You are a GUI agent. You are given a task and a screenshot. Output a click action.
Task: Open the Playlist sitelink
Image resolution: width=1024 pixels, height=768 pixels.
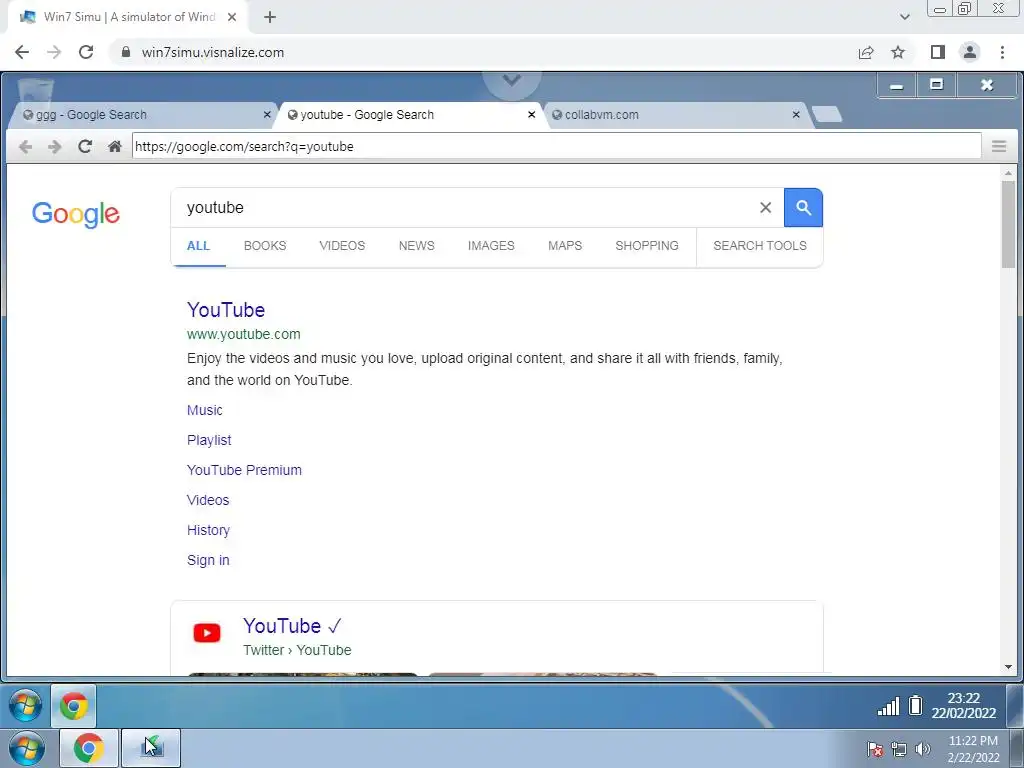(209, 440)
